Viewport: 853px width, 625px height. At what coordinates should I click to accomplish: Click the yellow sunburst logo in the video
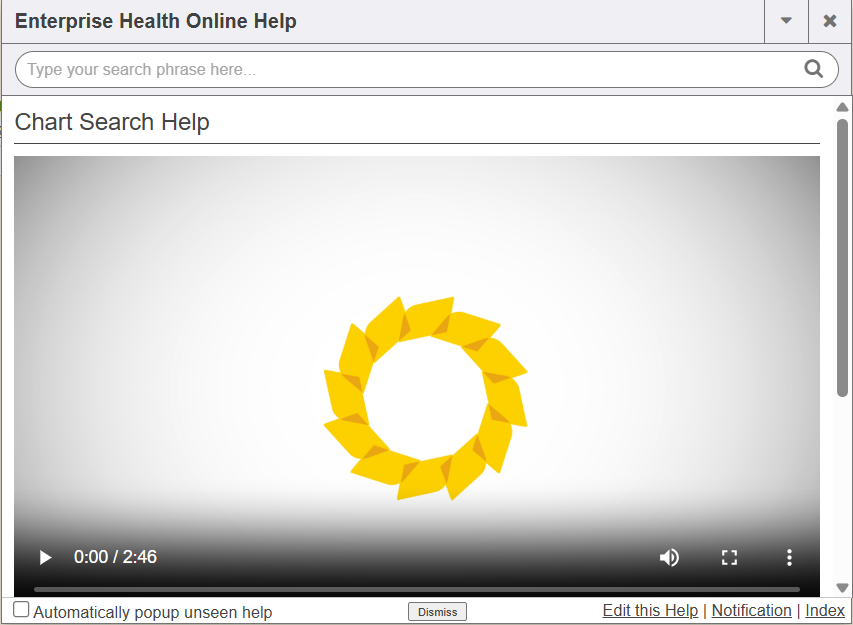(425, 398)
